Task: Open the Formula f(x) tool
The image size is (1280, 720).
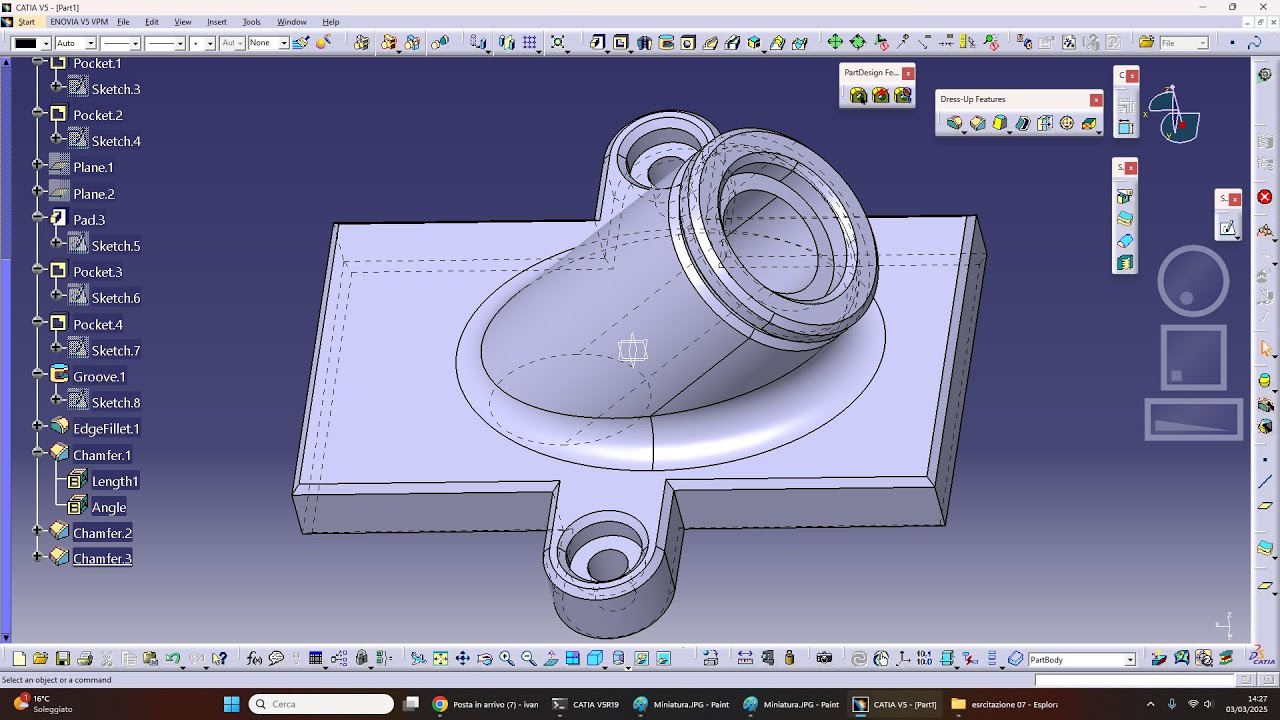Action: coord(254,658)
